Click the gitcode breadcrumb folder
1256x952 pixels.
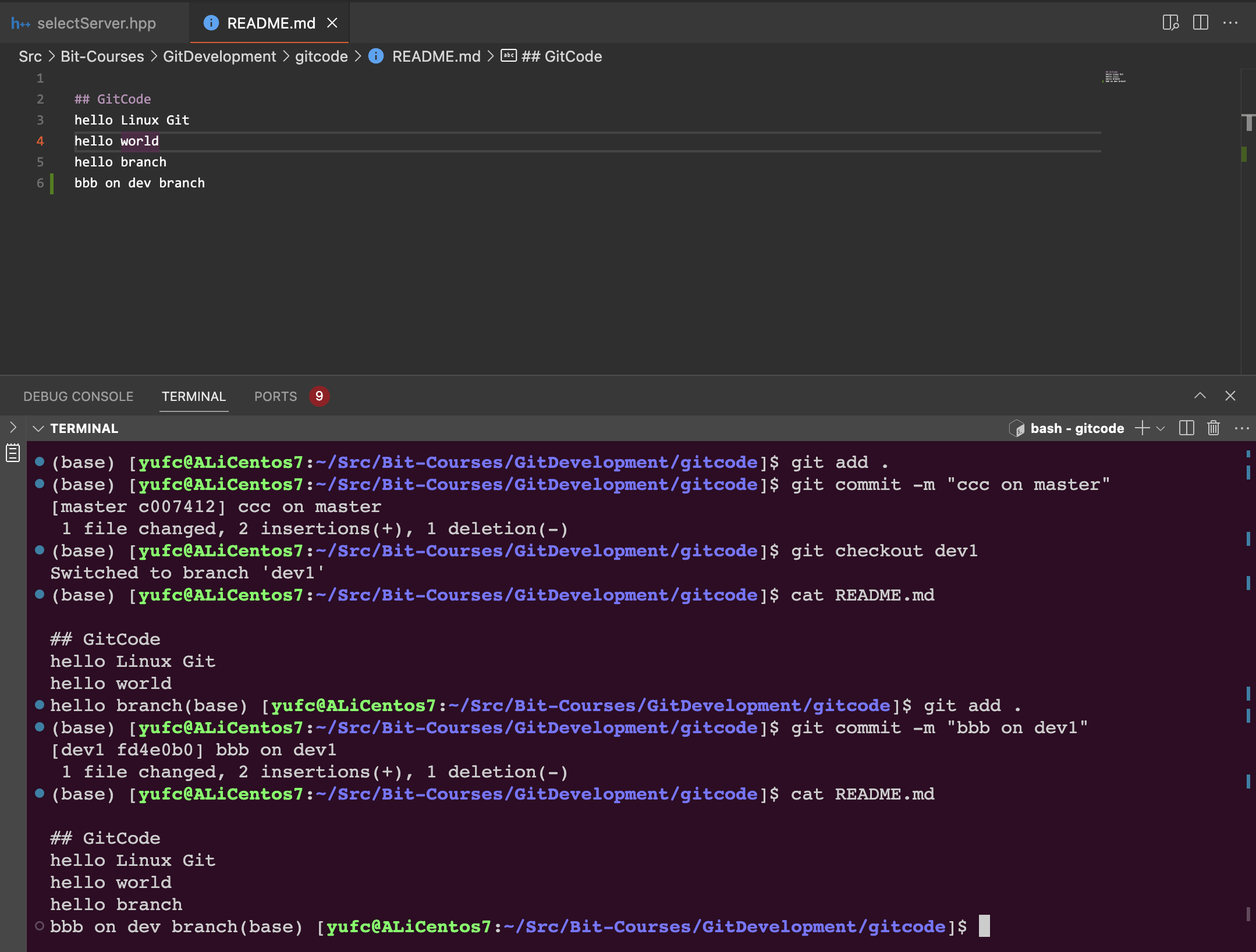(321, 56)
